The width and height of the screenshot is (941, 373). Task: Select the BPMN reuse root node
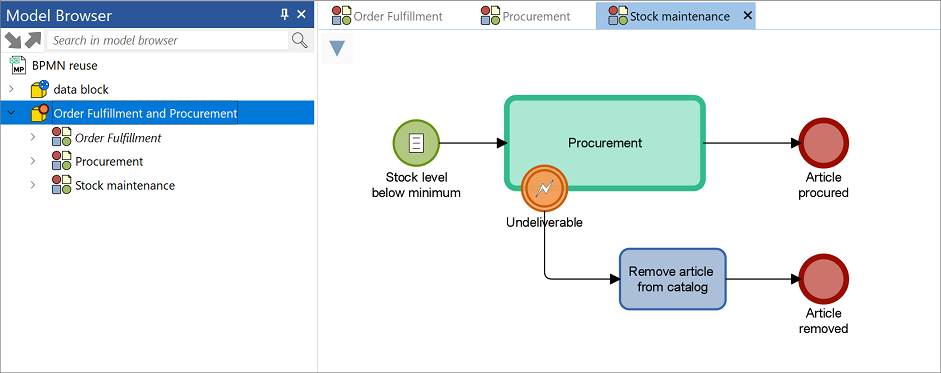click(64, 65)
